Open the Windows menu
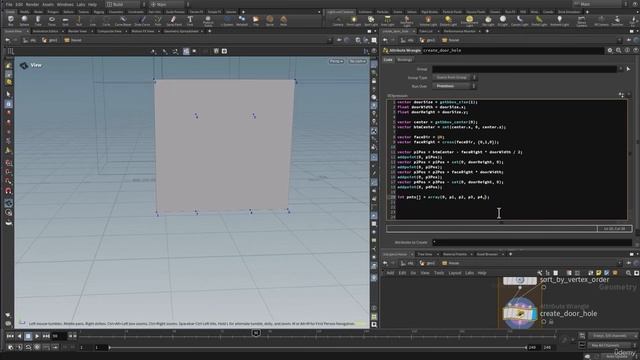 point(65,4)
